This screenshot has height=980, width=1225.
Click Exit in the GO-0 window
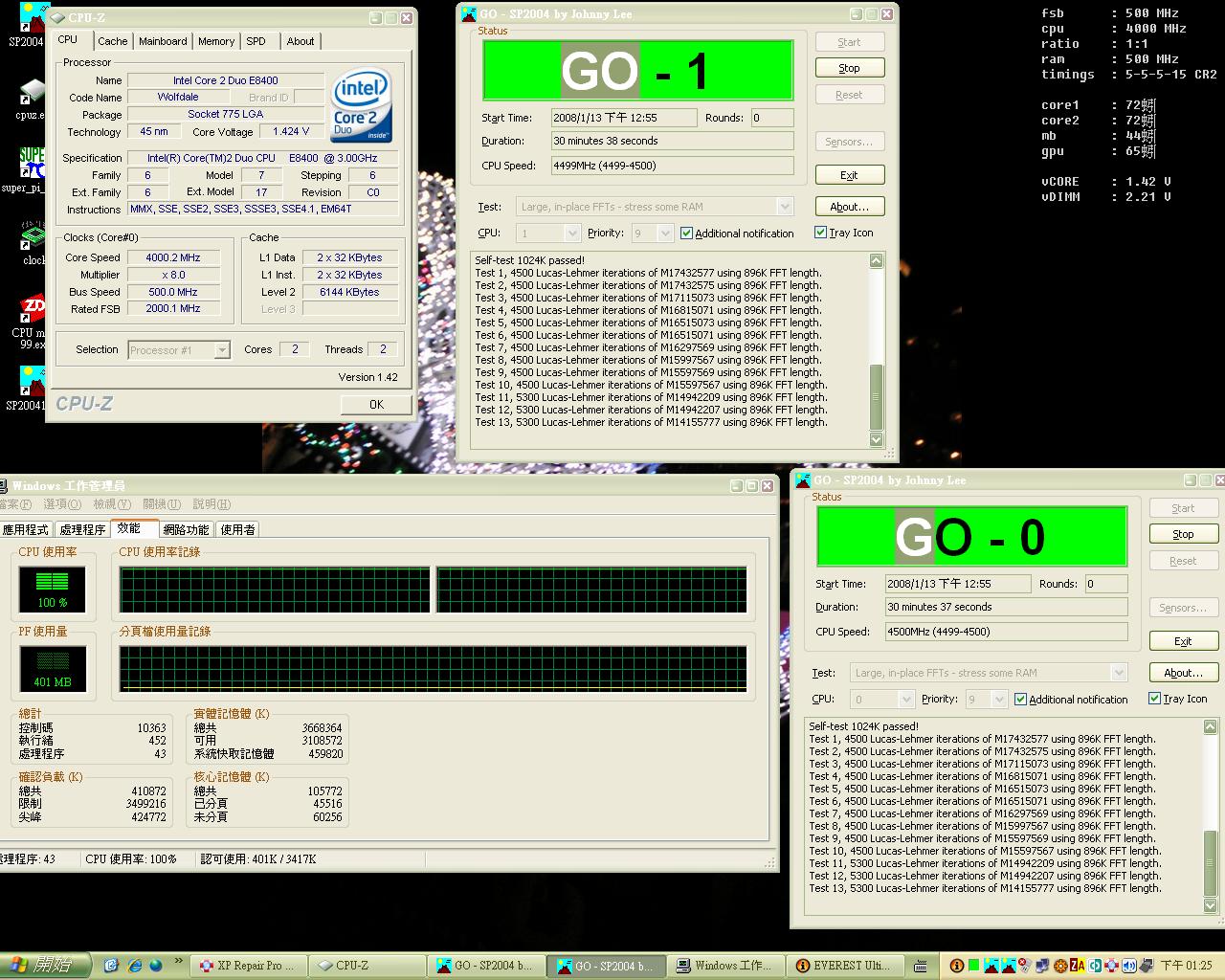pos(1183,641)
